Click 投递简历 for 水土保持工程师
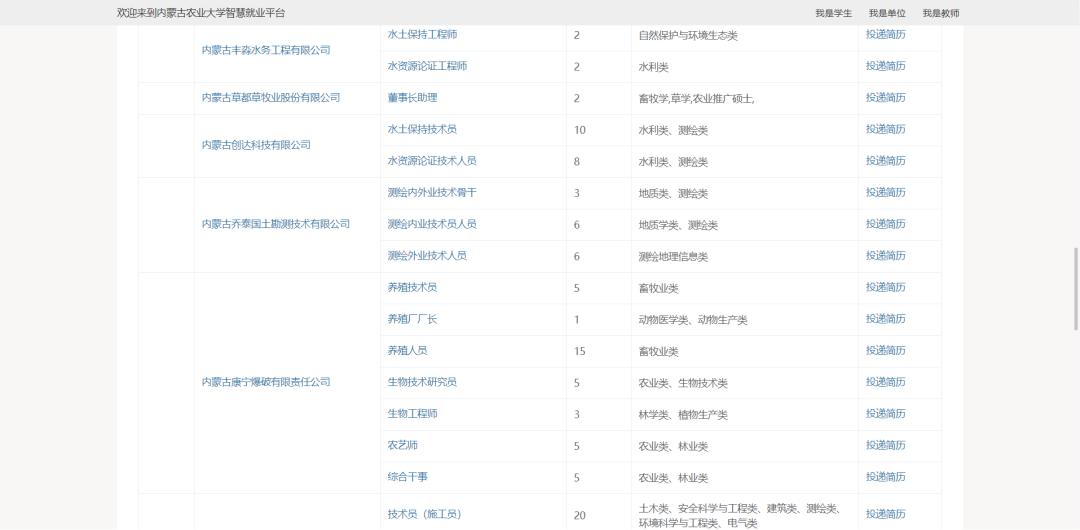The width and height of the screenshot is (1080, 530). [885, 34]
